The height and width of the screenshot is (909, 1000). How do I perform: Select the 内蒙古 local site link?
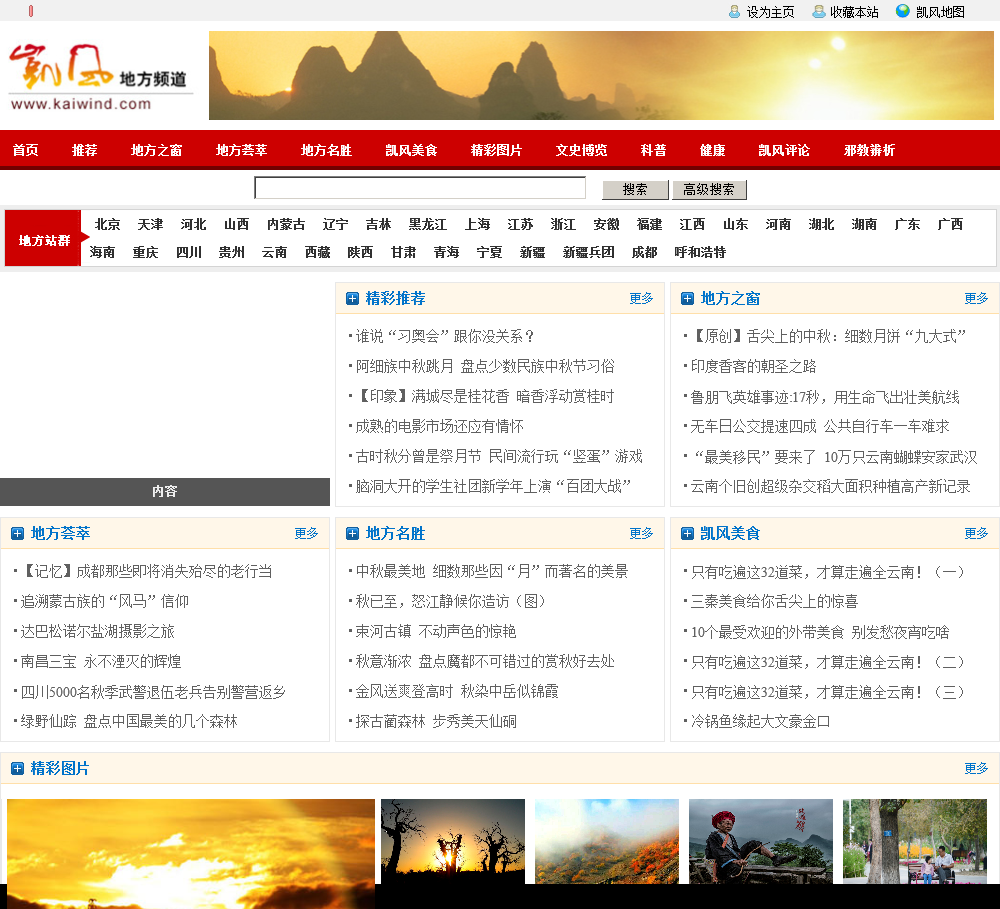(286, 225)
